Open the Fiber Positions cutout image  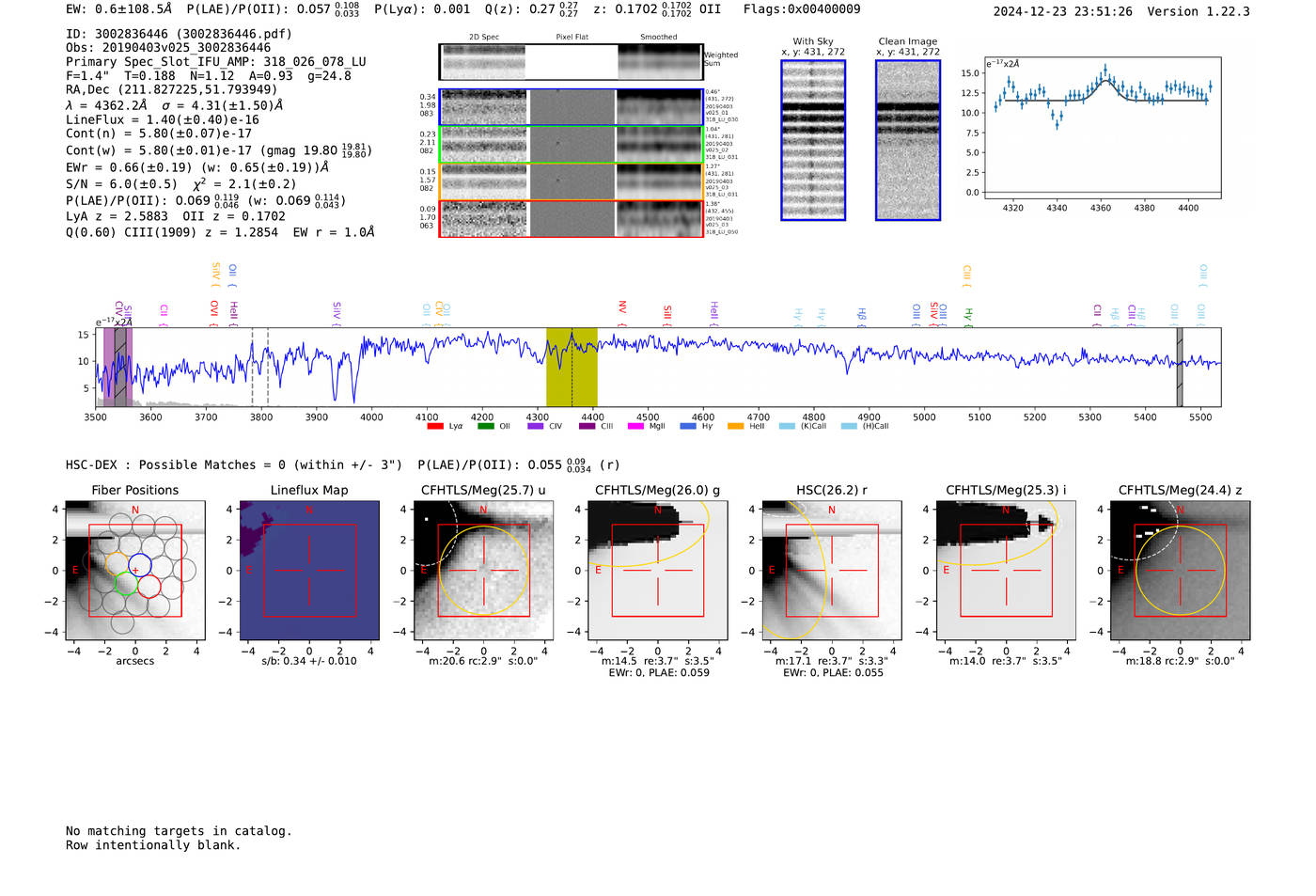[135, 571]
